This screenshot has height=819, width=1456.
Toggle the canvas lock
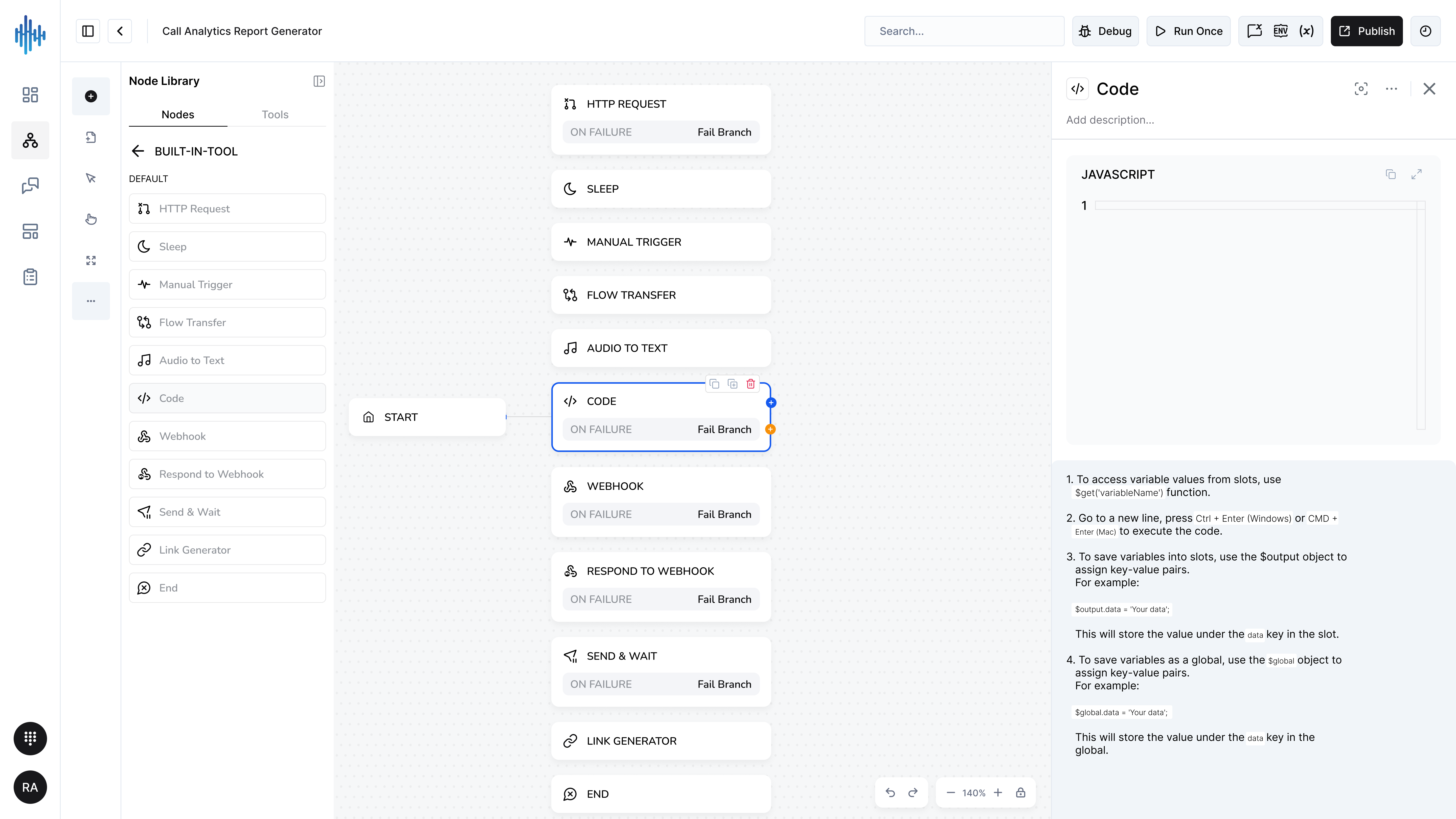tap(1021, 793)
